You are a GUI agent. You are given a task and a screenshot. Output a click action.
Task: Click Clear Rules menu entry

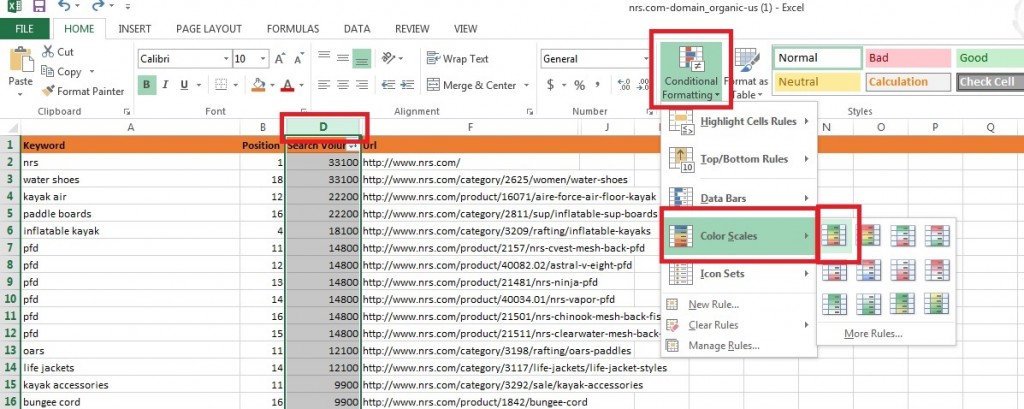click(x=739, y=325)
